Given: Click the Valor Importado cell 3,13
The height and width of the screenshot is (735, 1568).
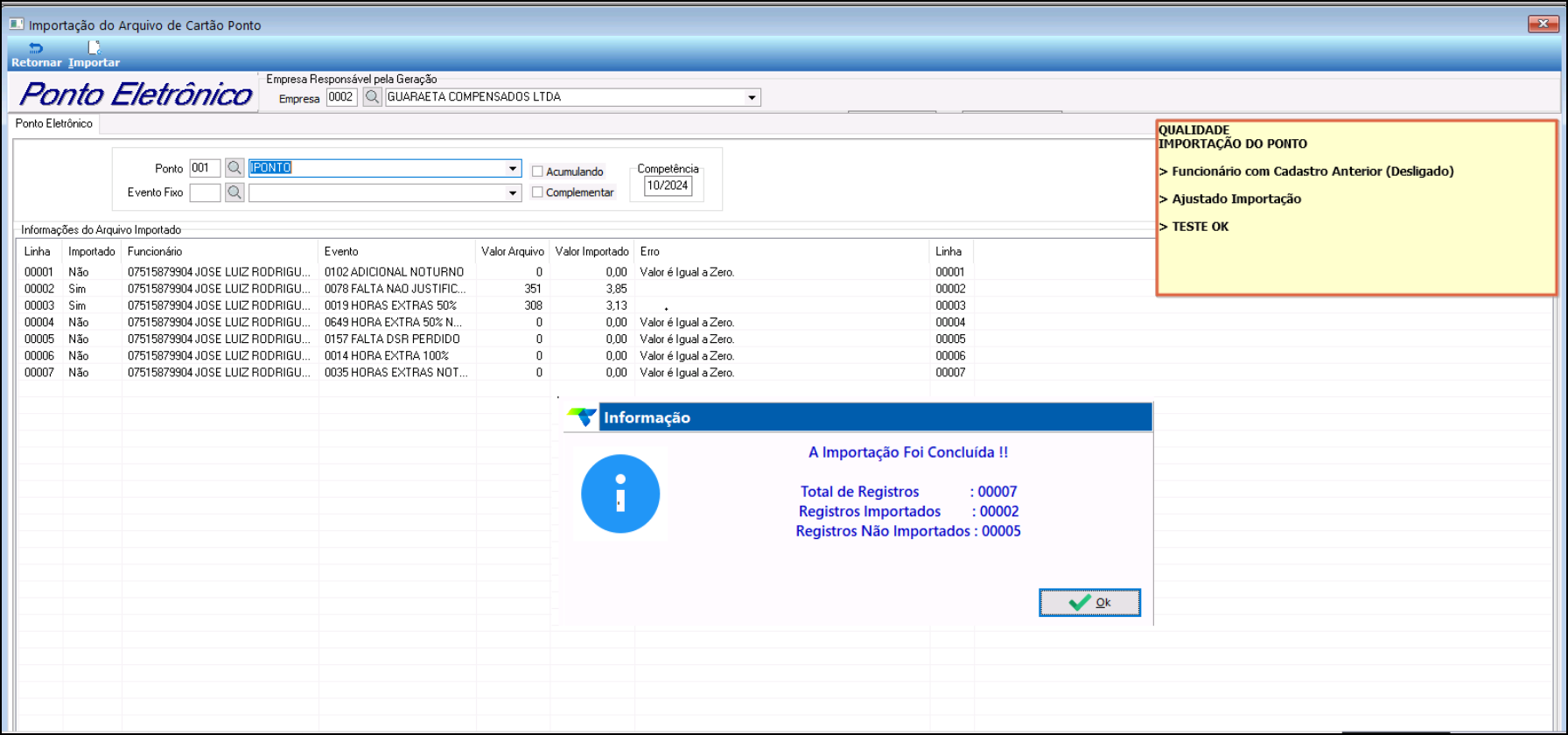Looking at the screenshot, I should point(616,305).
